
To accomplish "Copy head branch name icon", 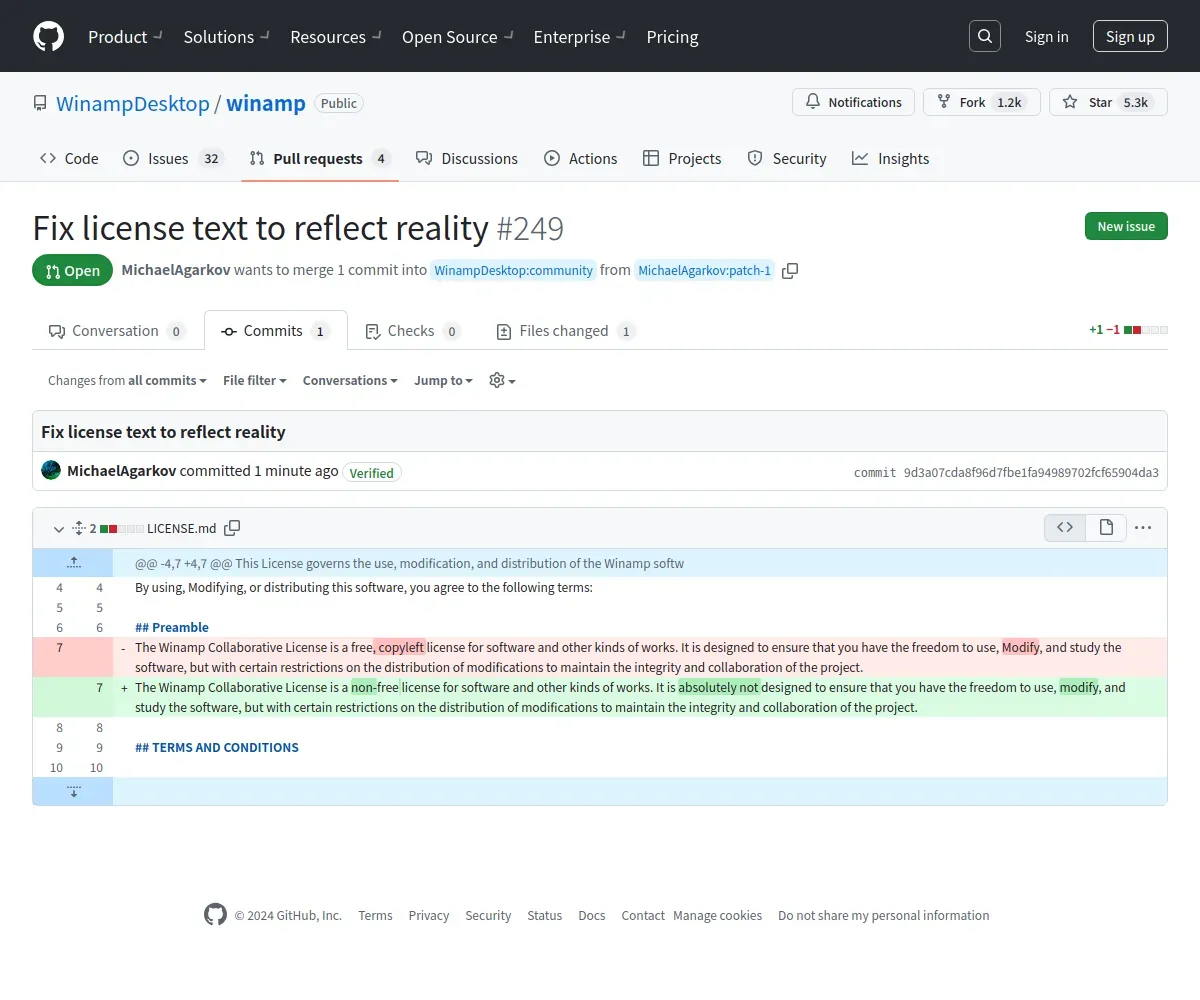I will pos(790,270).
